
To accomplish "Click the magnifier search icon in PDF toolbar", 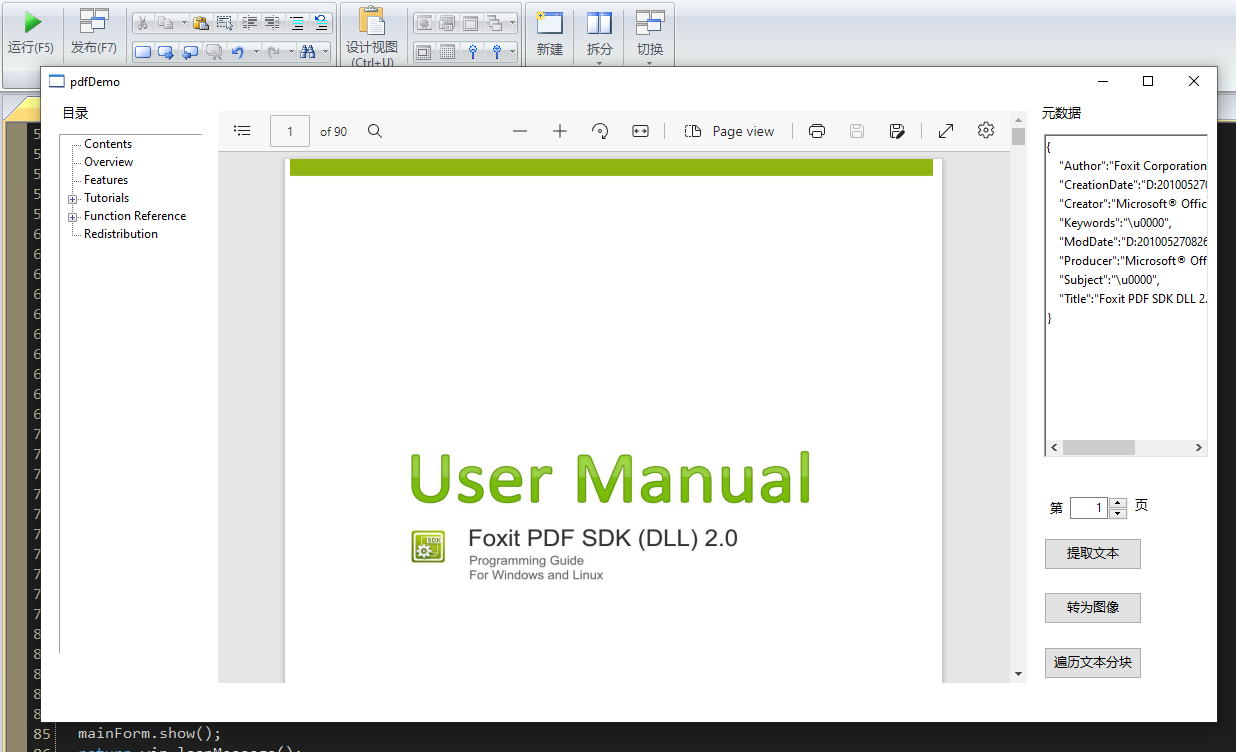I will [375, 131].
